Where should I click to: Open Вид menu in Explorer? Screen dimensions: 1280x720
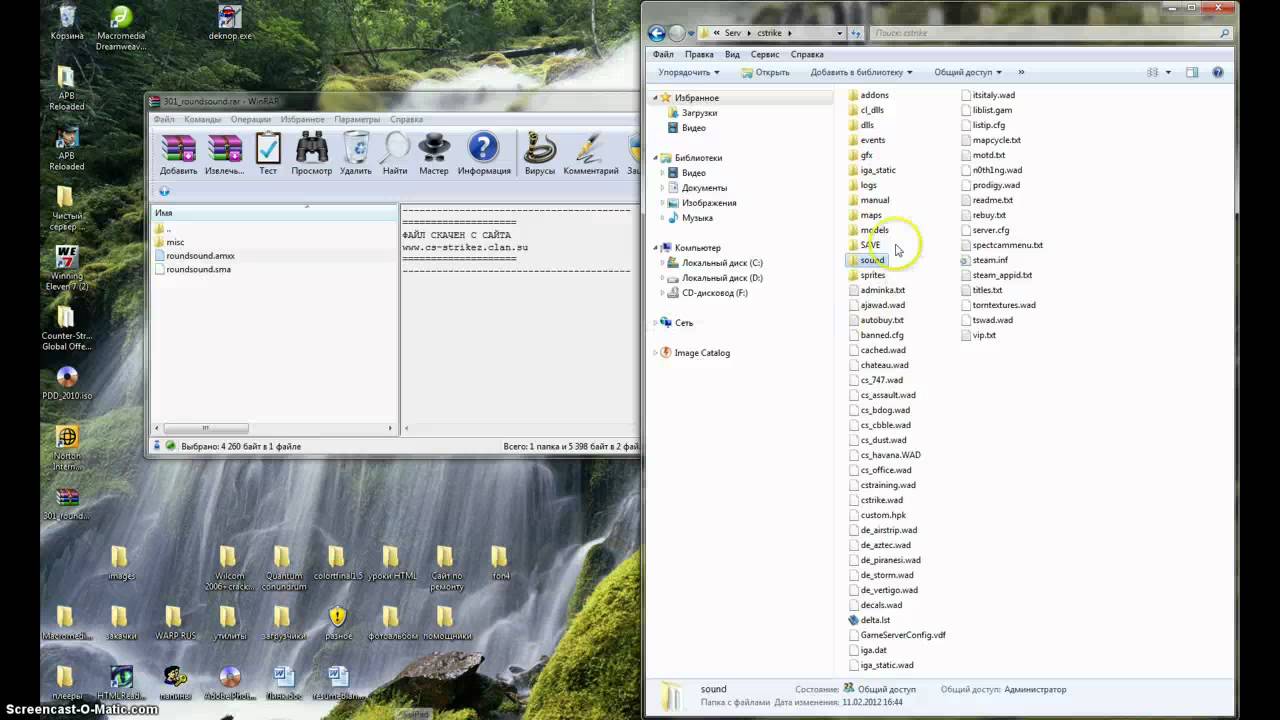732,54
